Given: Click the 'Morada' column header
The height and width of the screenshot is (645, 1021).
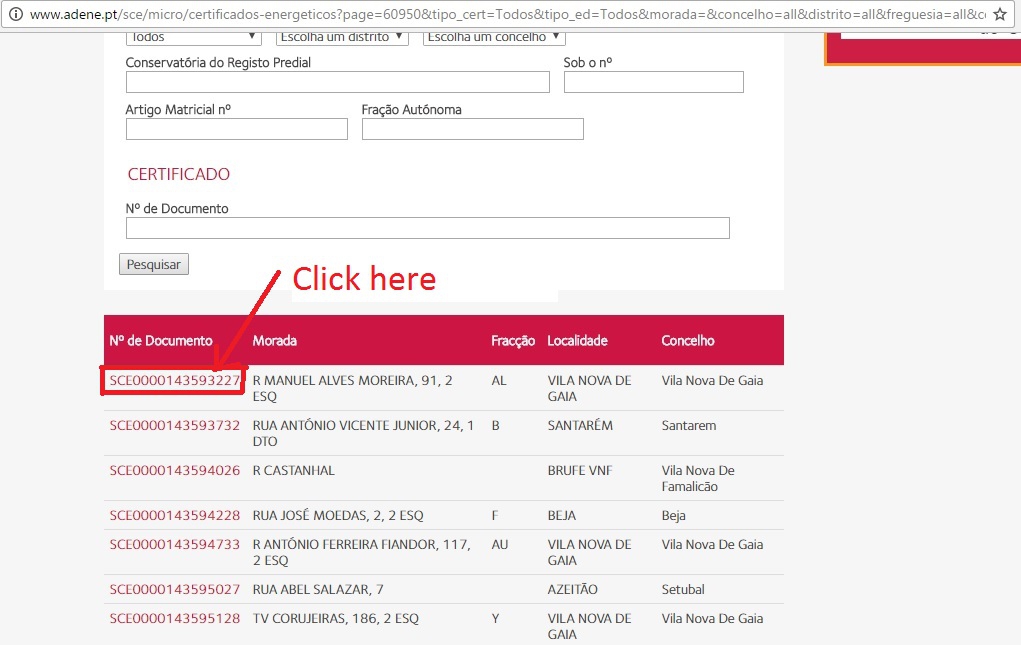Looking at the screenshot, I should tap(275, 340).
